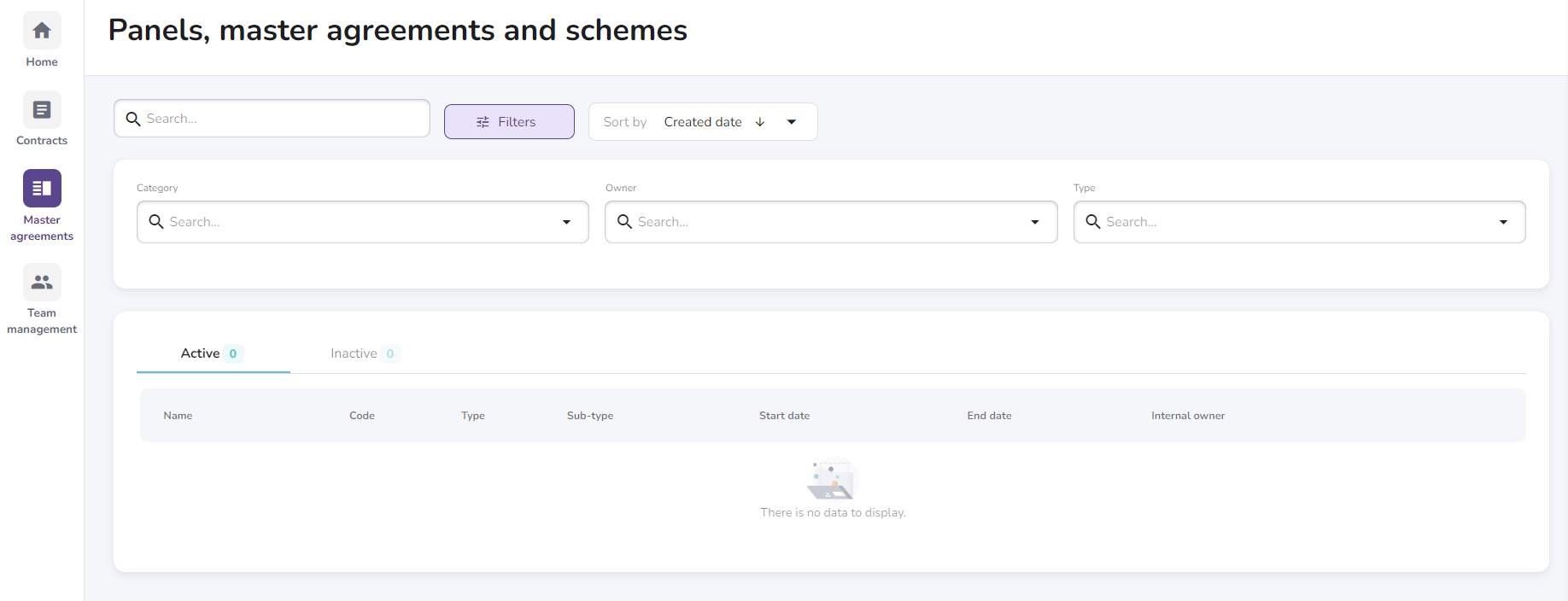Screen dimensions: 1568x601
Task: Click the Type search magnifier icon
Action: click(1092, 222)
